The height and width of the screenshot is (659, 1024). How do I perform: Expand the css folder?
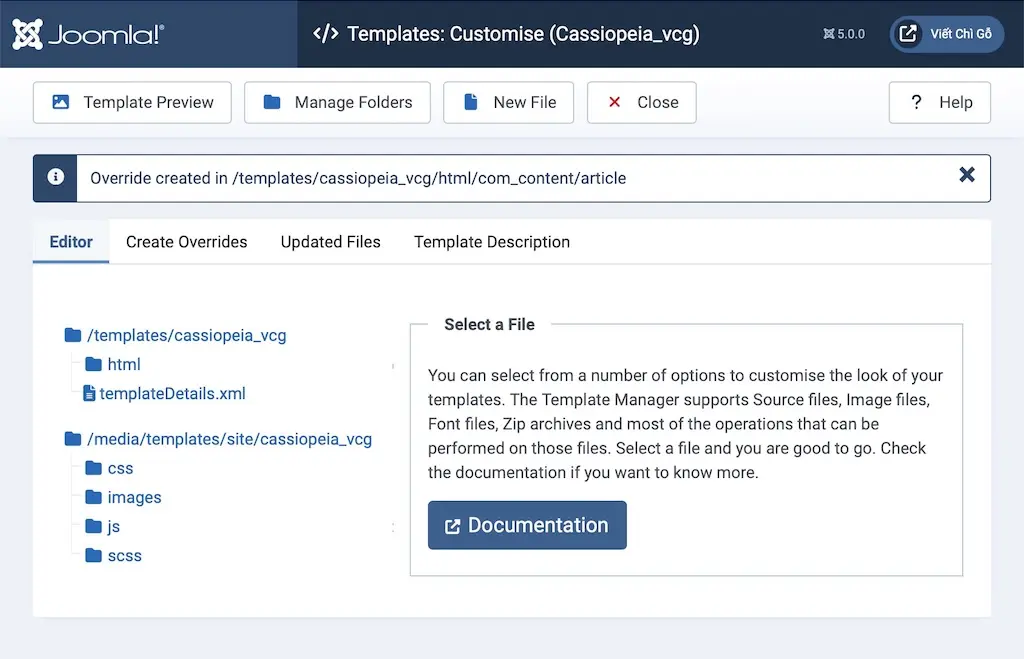120,469
